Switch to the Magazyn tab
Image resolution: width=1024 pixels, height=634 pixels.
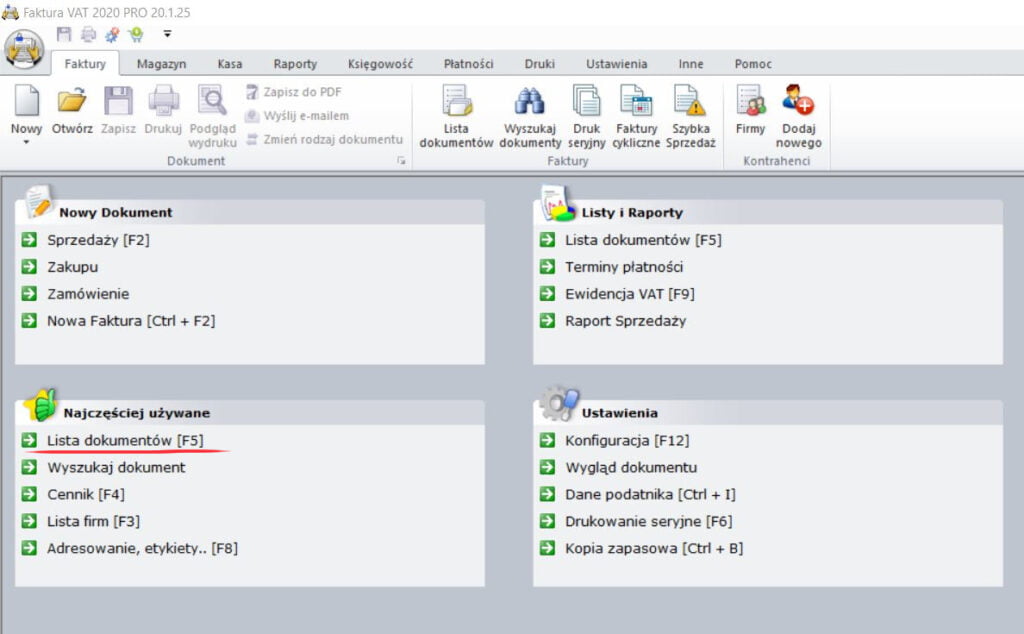tap(162, 63)
